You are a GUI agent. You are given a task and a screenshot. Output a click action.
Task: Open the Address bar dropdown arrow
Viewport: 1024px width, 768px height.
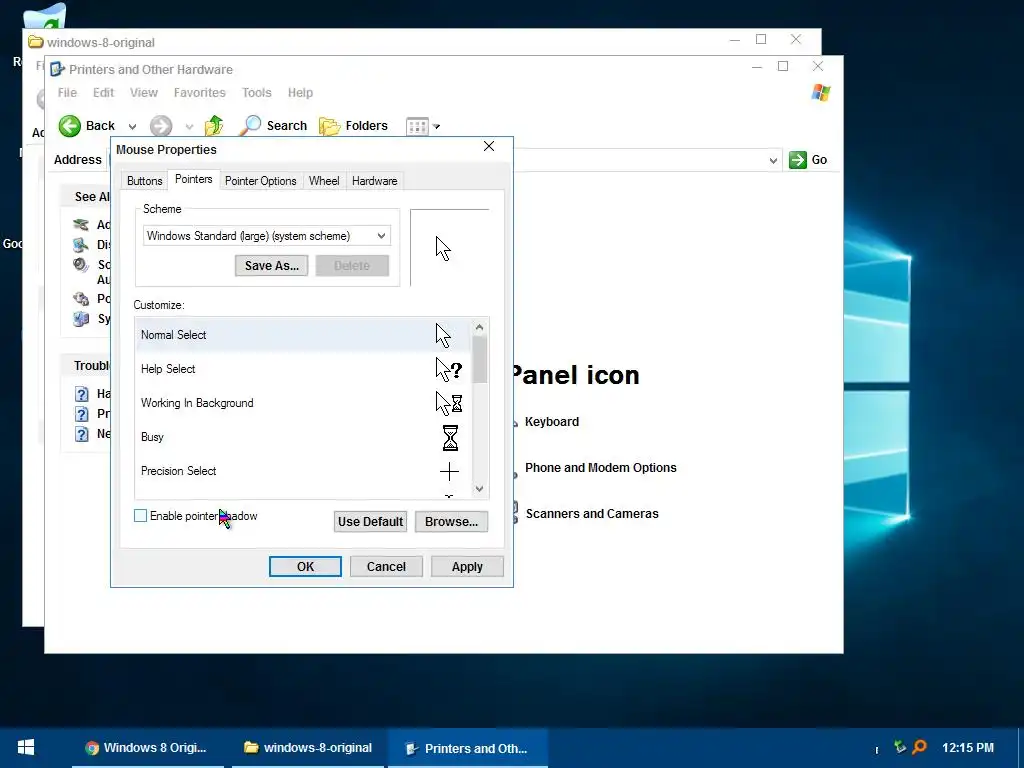pos(773,161)
